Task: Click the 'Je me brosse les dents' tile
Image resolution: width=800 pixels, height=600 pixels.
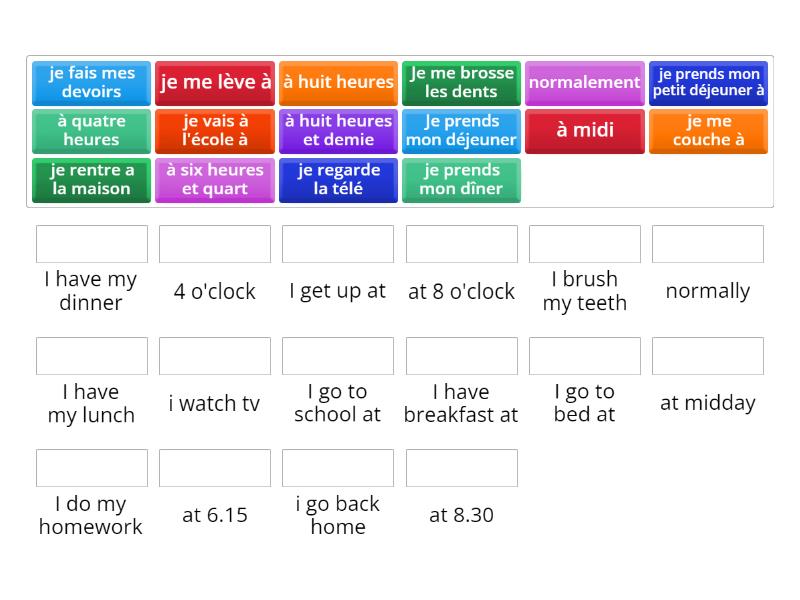Action: (x=461, y=83)
